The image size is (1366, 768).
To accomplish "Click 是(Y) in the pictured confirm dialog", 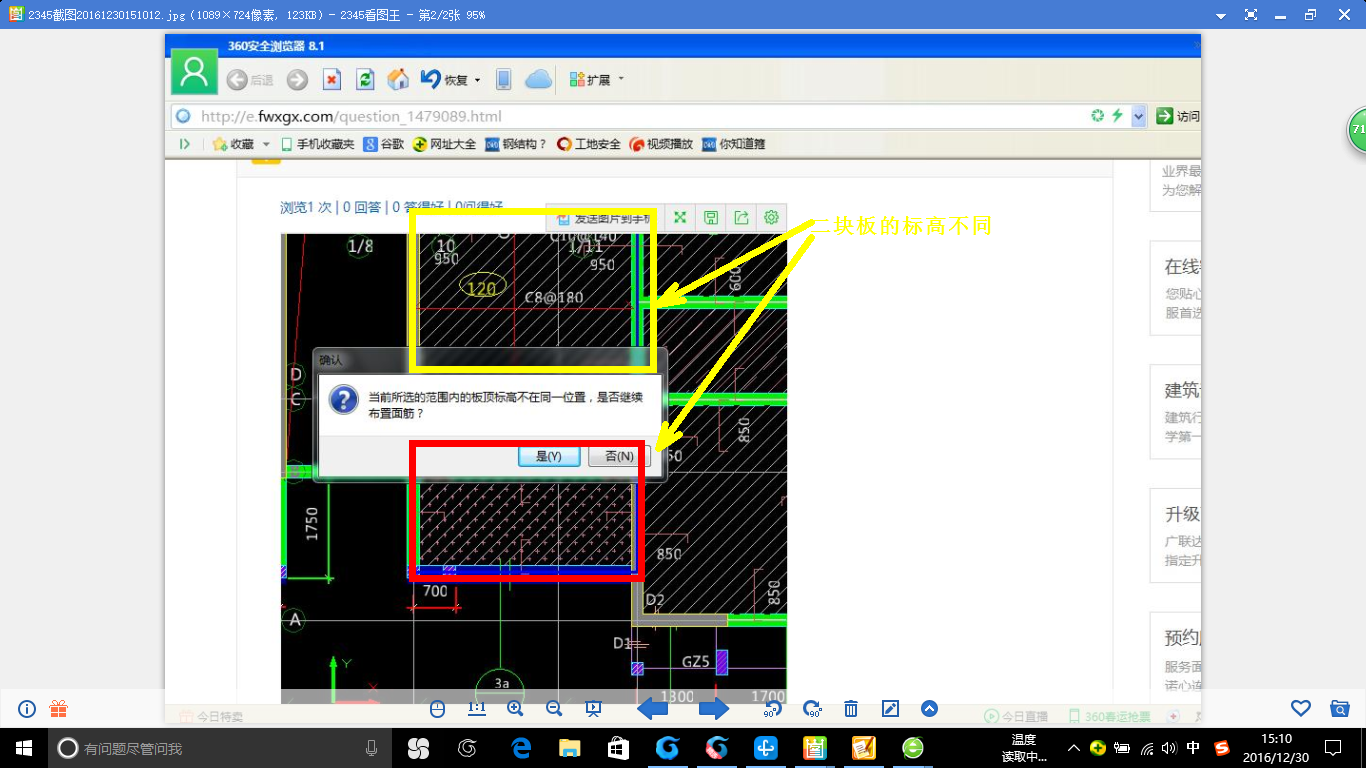I will [549, 456].
